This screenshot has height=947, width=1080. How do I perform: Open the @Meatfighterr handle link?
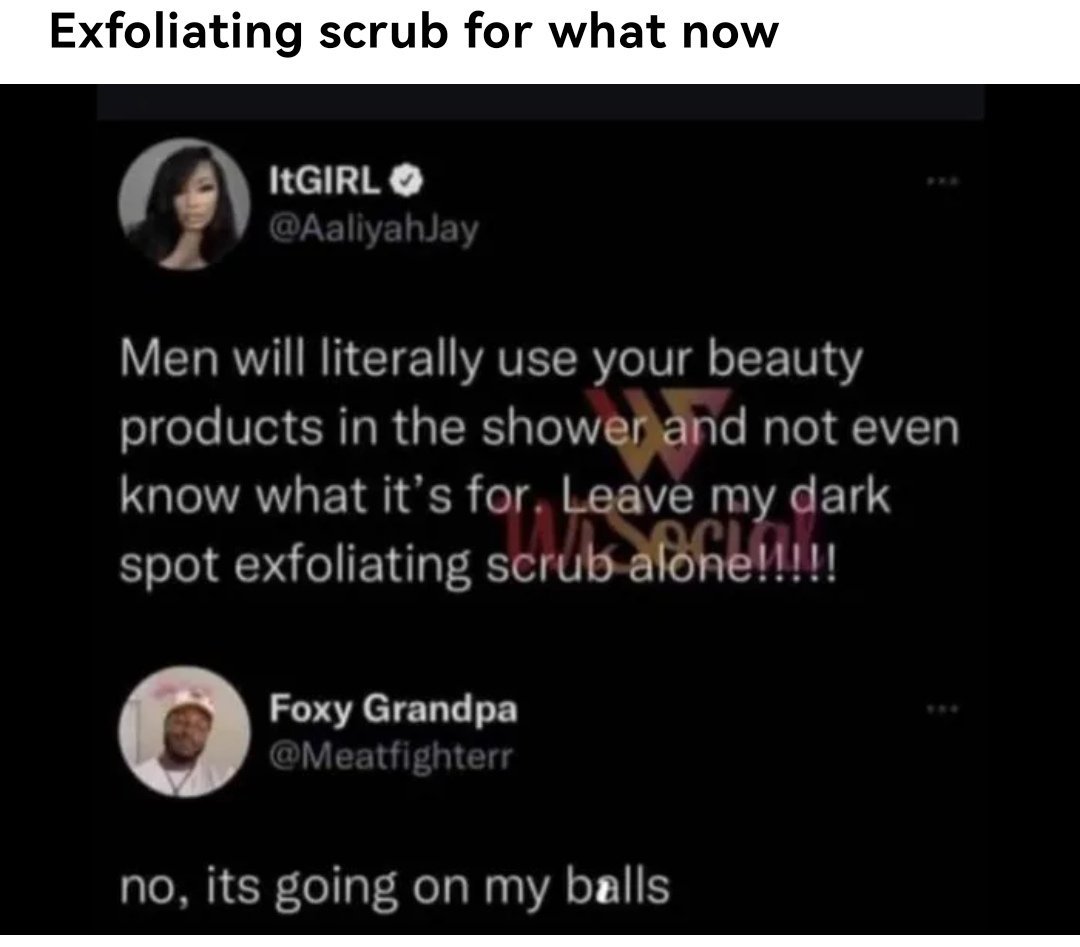[x=391, y=757]
